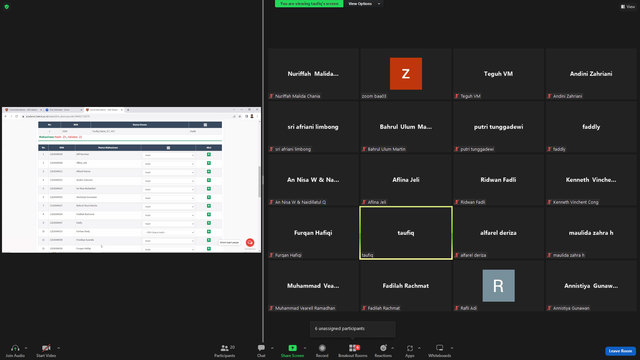Viewport: 640px width, 360px height.
Task: Open share options caret beside Share Screen
Action: (x=304, y=348)
